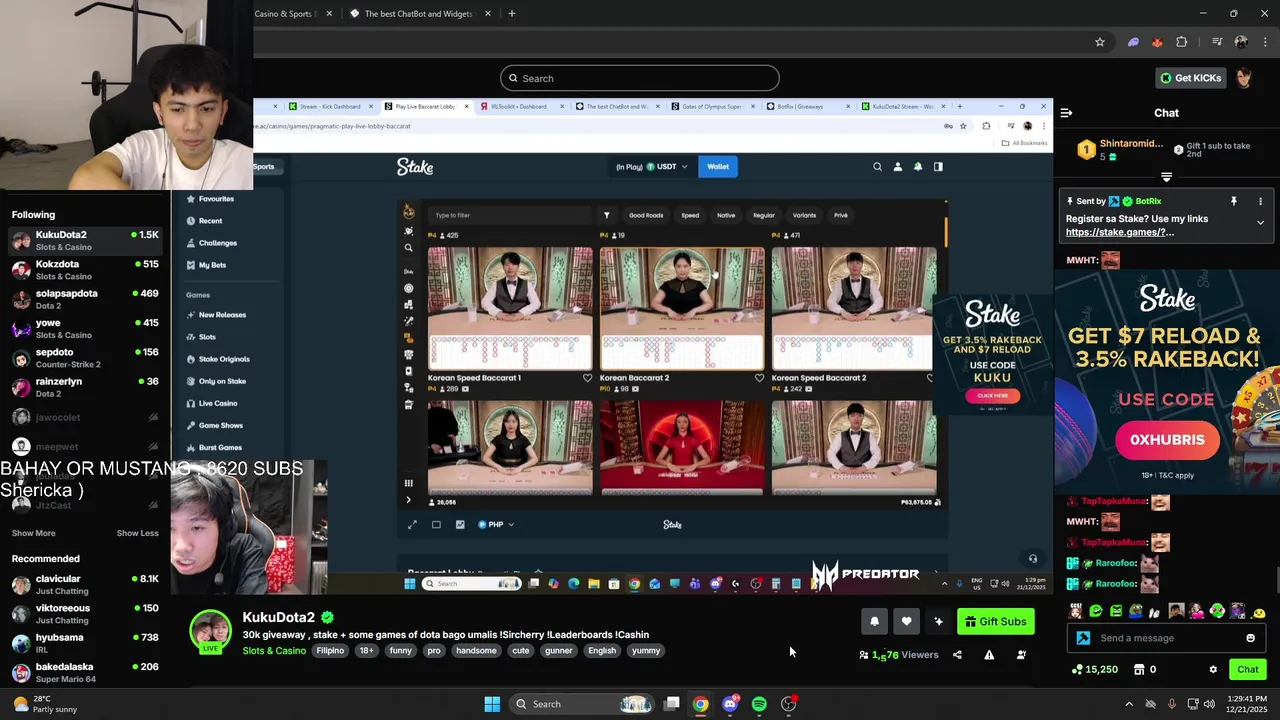Open Chrome from the Windows taskbar
The width and height of the screenshot is (1280, 720).
tap(700, 704)
